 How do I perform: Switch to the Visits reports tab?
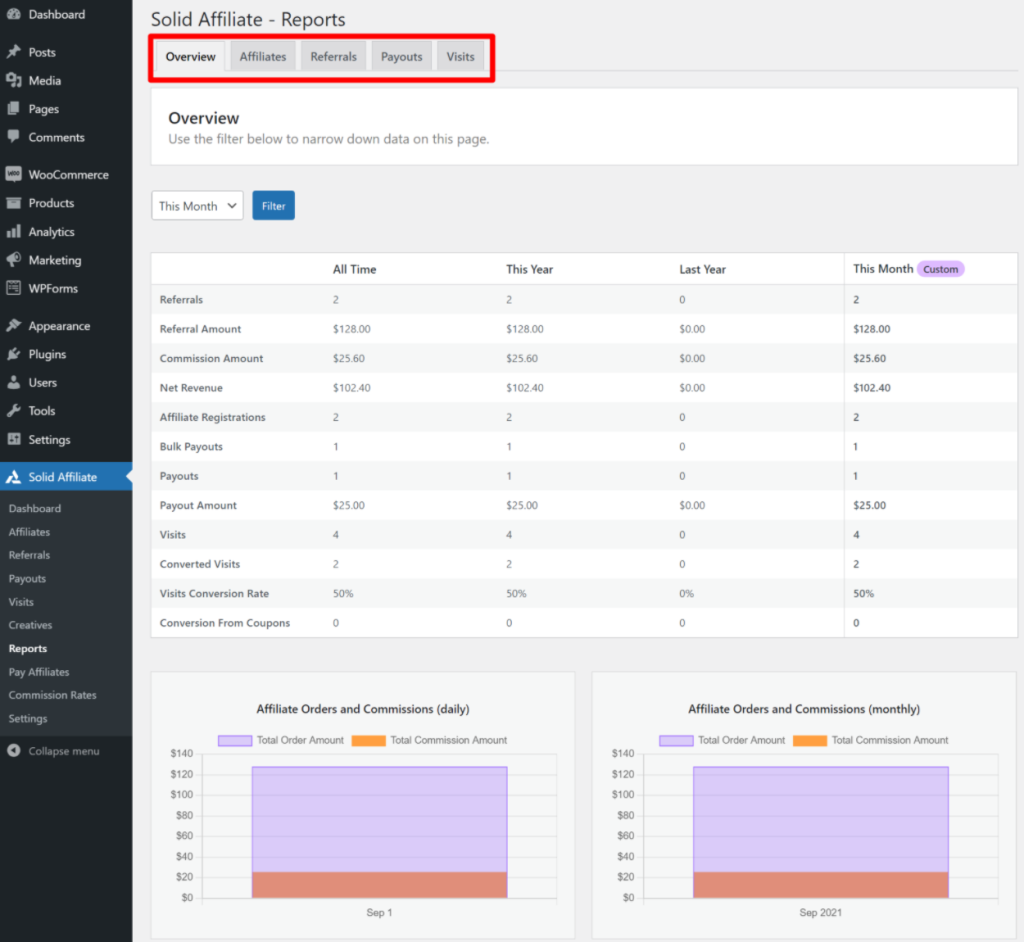tap(460, 57)
